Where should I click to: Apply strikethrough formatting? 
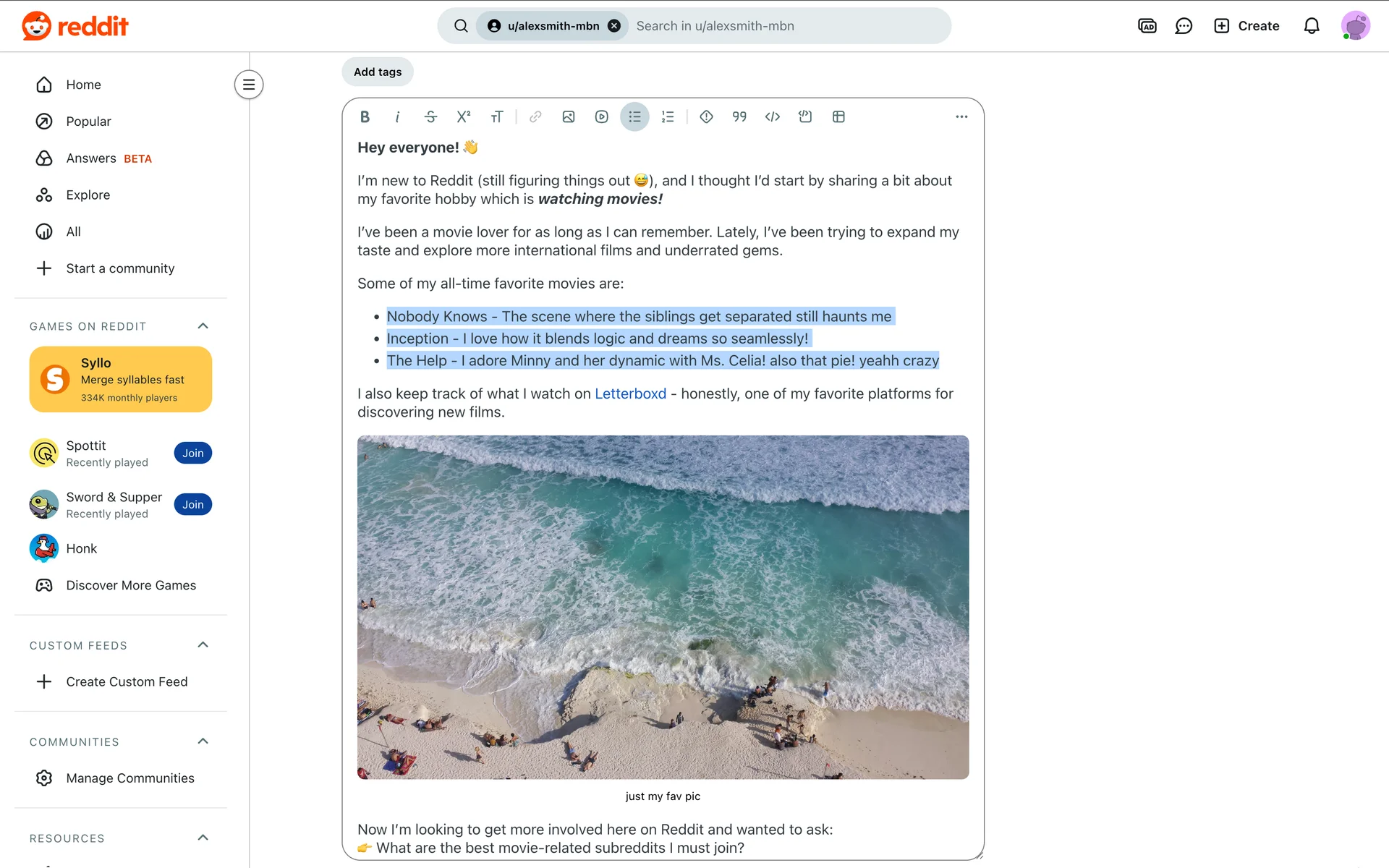click(x=430, y=116)
